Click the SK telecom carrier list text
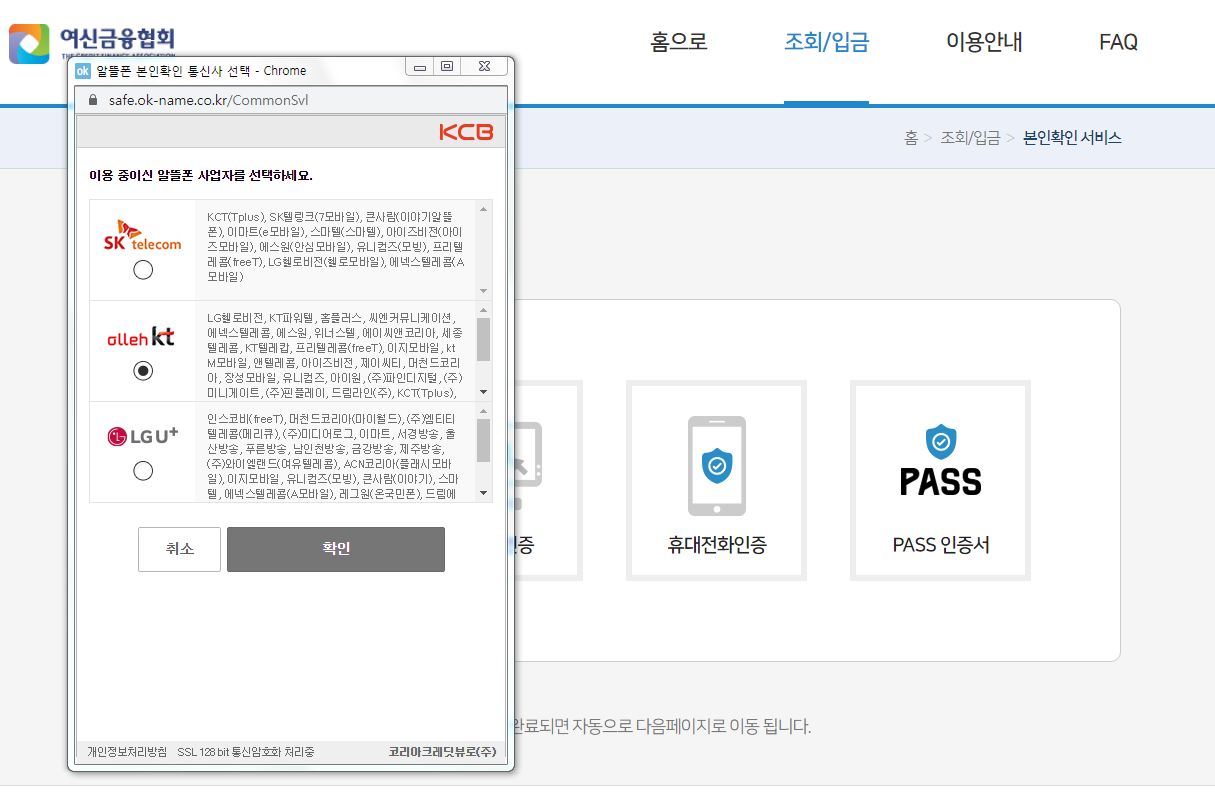Image resolution: width=1215 pixels, height=802 pixels. pyautogui.click(x=336, y=247)
